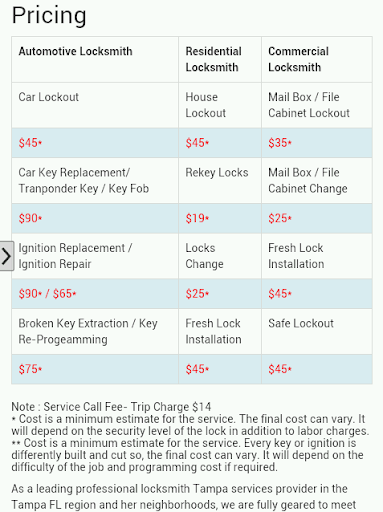Click the $75 key extraction price
Viewport: 383px width, 512px height.
(x=30, y=369)
